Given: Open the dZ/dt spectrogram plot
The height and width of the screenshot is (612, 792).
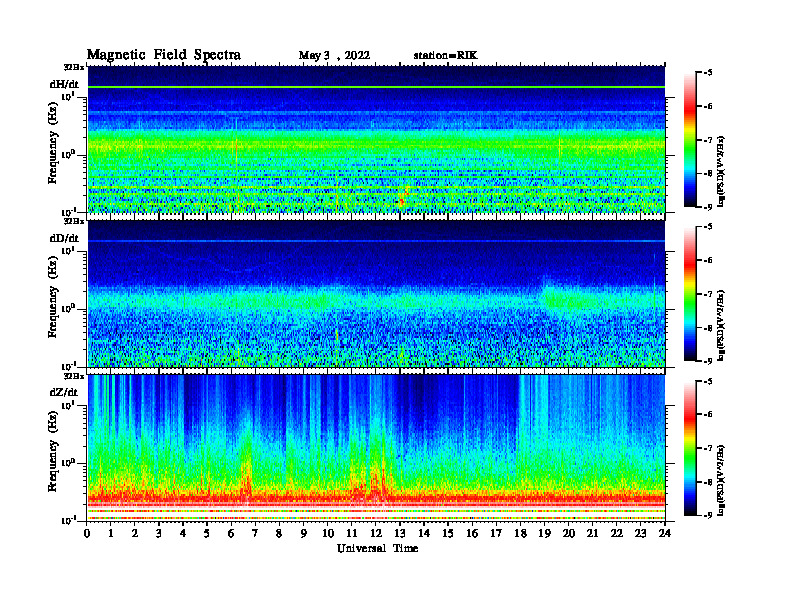Looking at the screenshot, I should (376, 448).
